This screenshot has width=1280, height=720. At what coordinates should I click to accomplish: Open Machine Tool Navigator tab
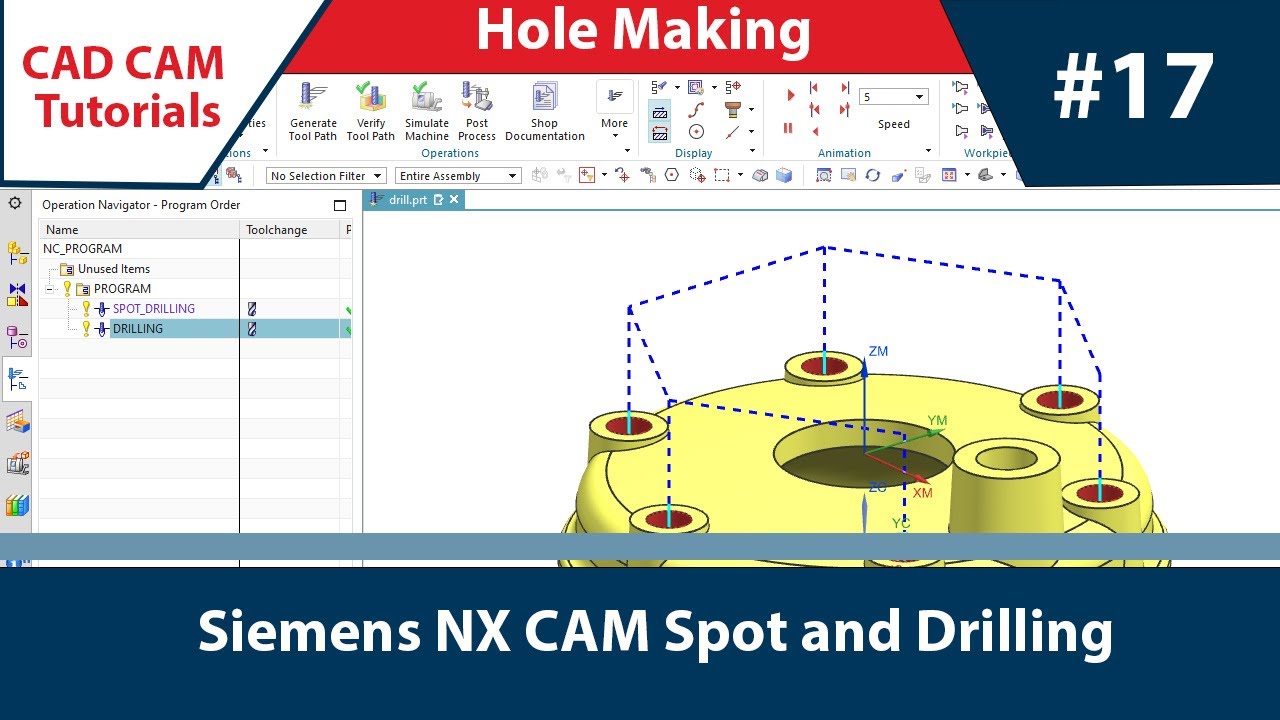pos(17,464)
